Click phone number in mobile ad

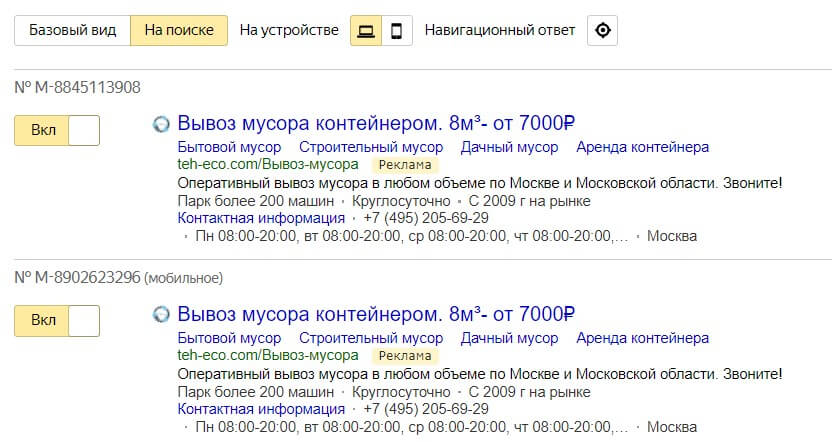tap(426, 409)
